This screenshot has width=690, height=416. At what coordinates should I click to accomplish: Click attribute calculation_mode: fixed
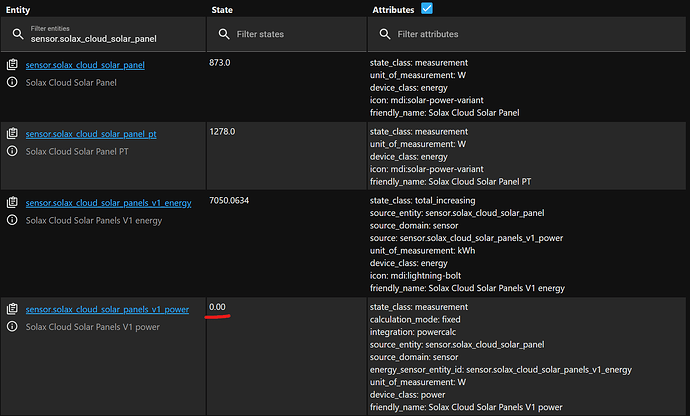coord(415,320)
